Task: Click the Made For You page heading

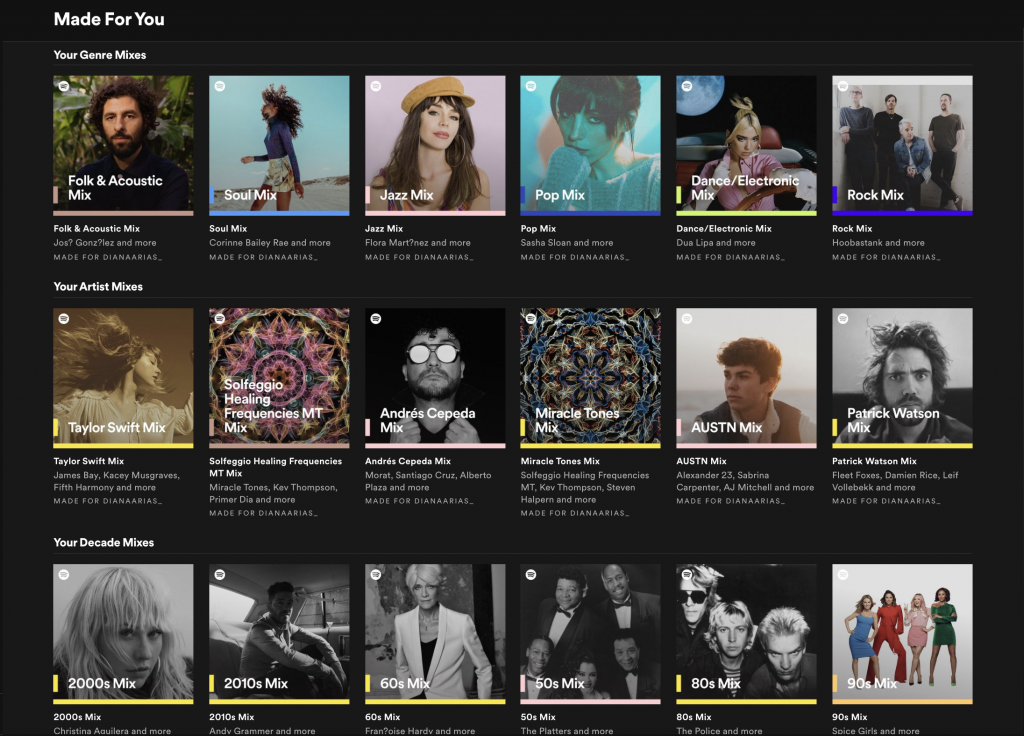Action: pos(109,19)
